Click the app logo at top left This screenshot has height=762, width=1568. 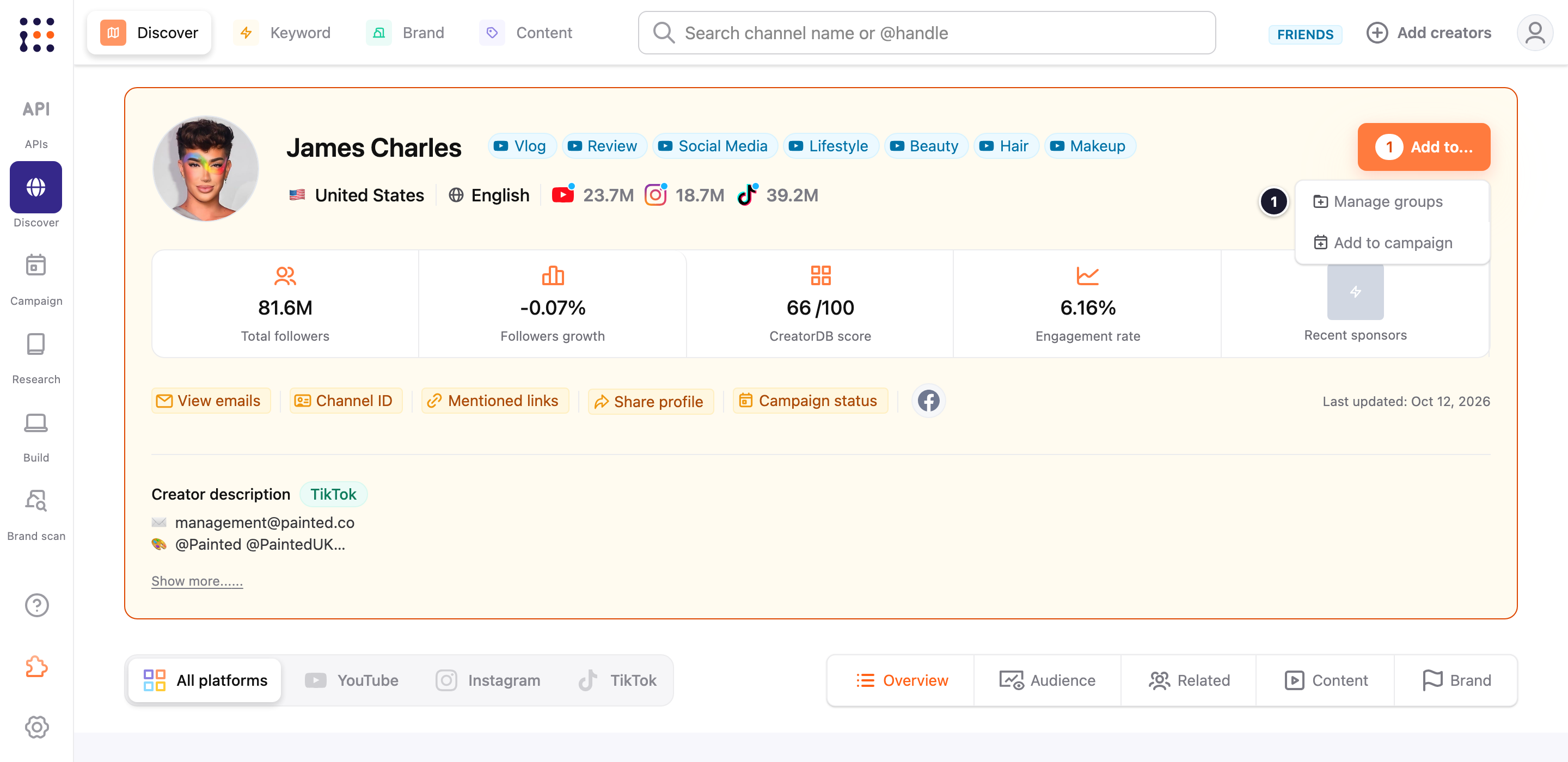point(36,34)
